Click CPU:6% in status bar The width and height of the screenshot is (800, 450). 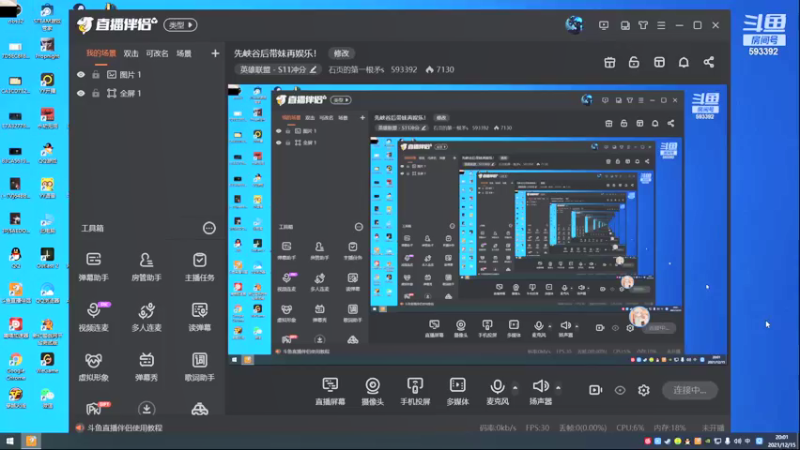(x=629, y=428)
